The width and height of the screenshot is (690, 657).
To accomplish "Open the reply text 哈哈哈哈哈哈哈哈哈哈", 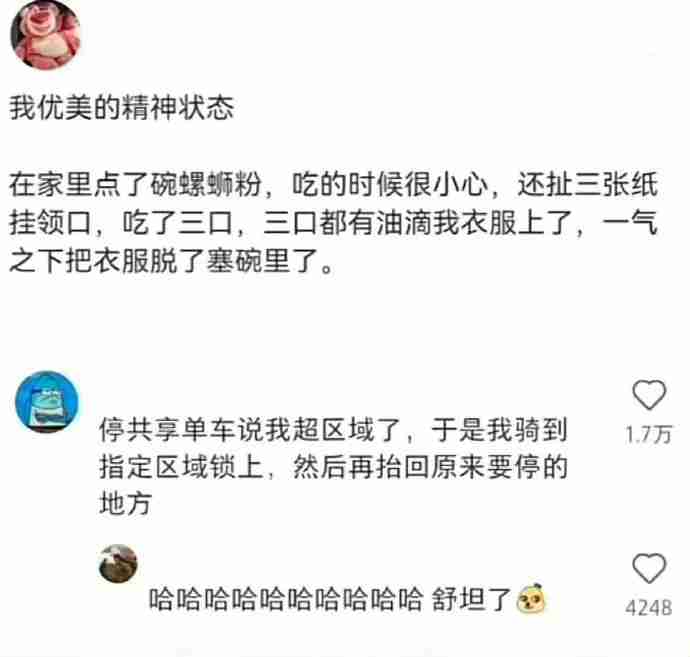I will 286,599.
